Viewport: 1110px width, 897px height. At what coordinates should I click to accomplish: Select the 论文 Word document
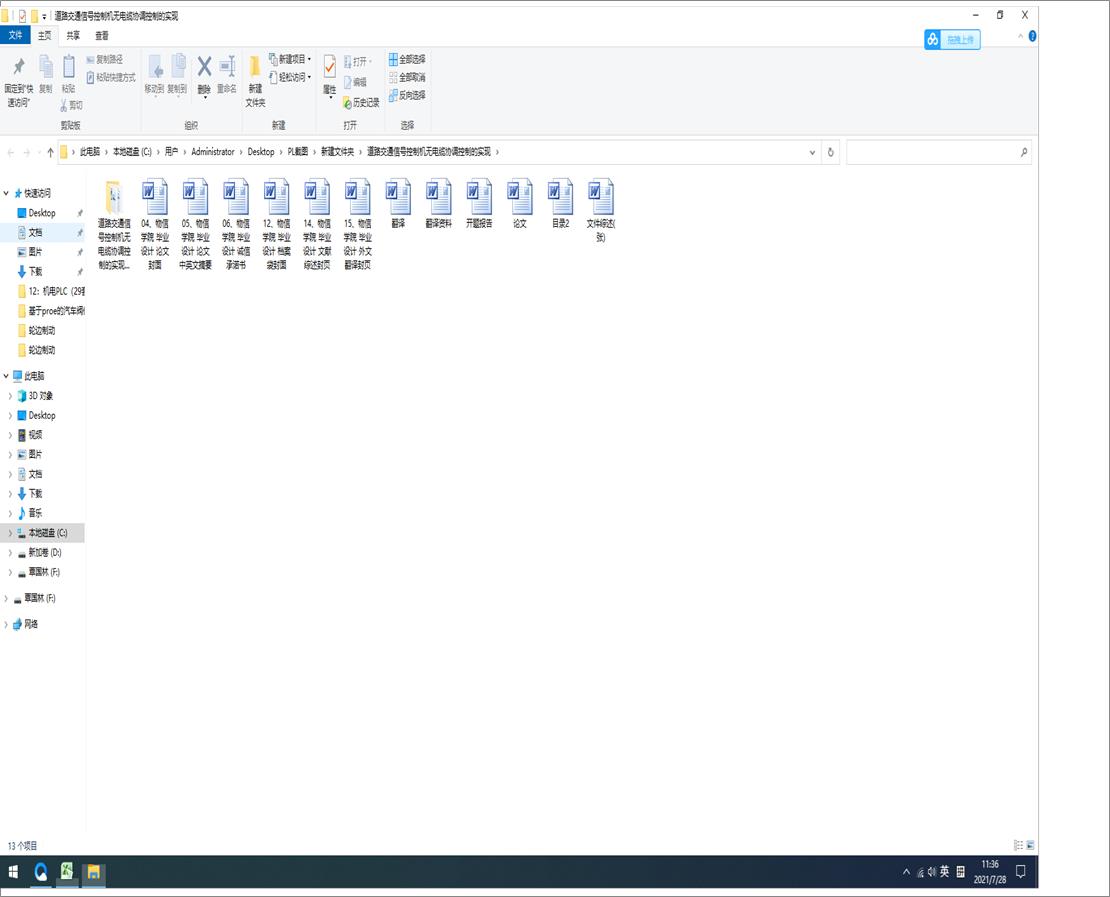point(520,205)
